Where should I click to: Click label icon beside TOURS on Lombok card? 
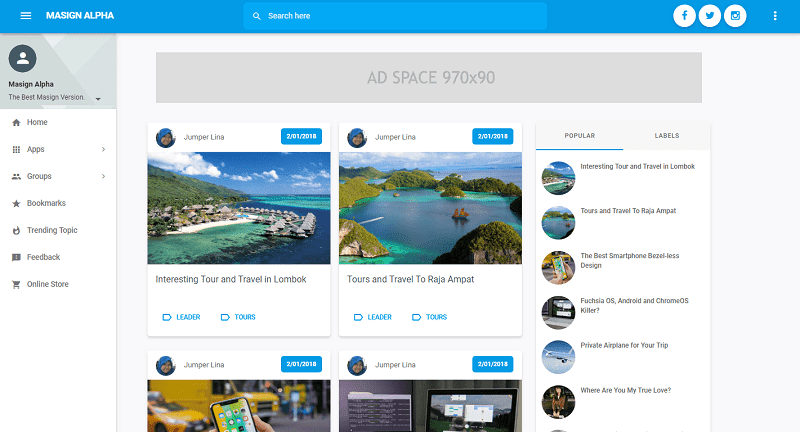point(225,317)
